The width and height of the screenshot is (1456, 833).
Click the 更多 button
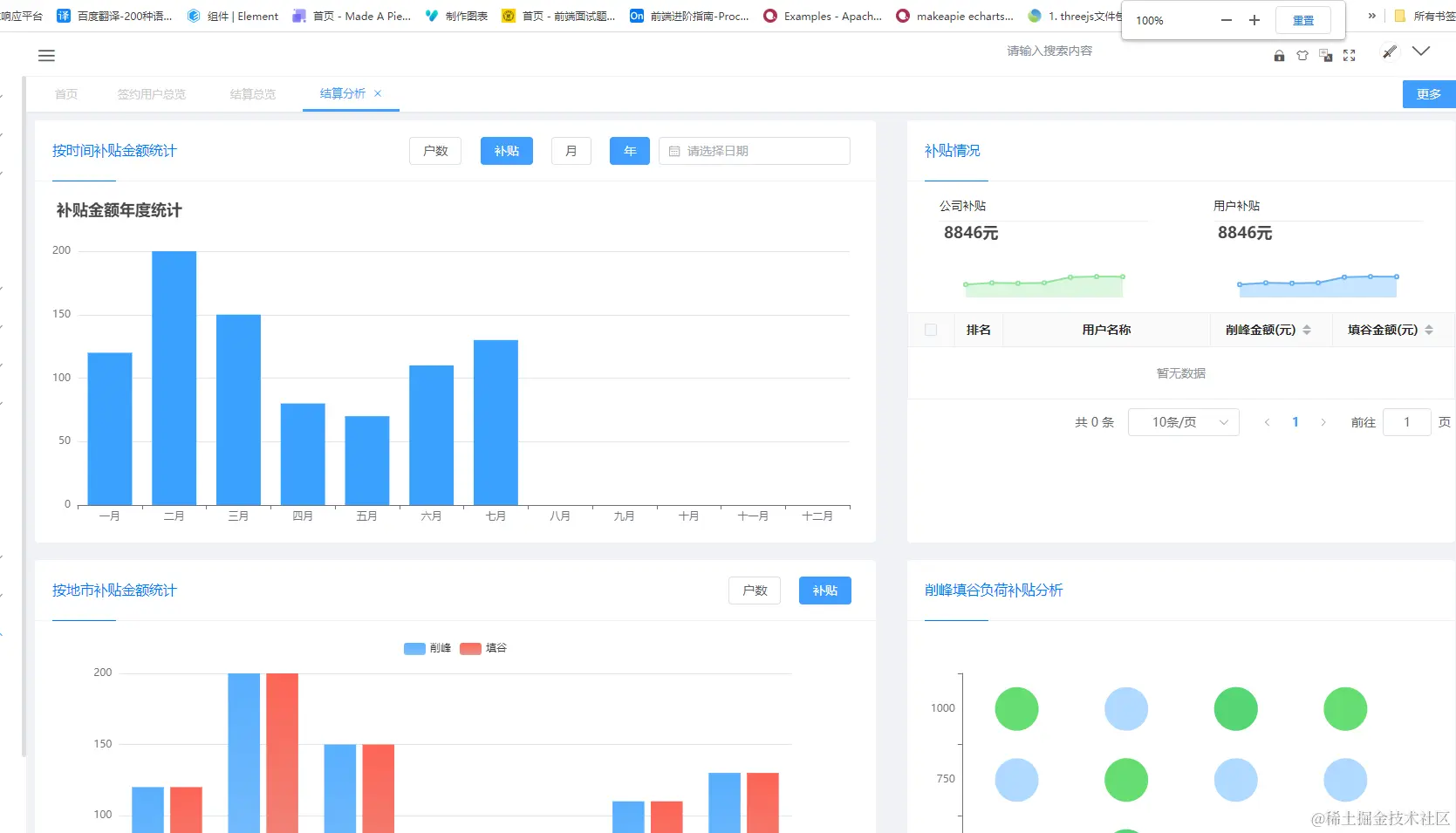point(1429,94)
